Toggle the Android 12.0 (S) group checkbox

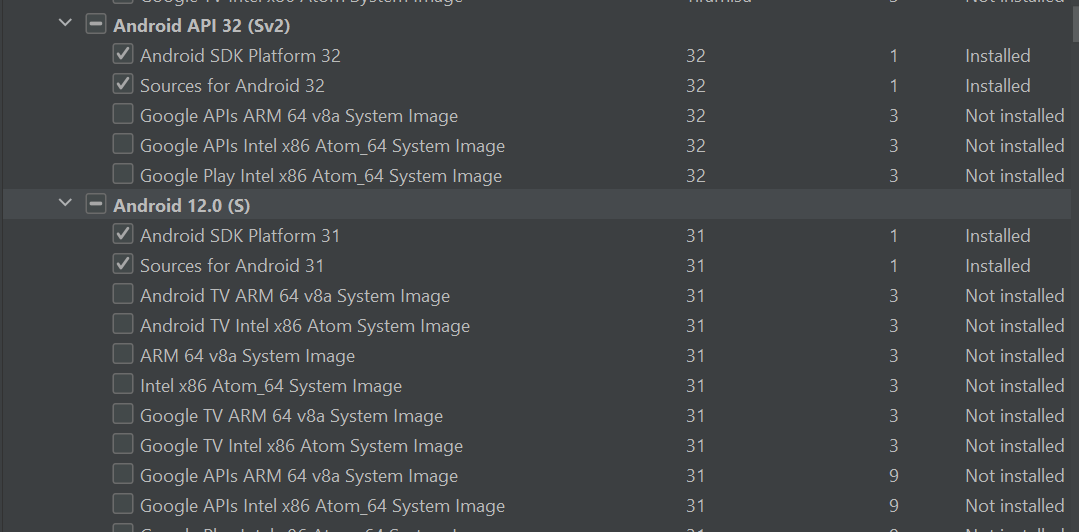pyautogui.click(x=96, y=204)
